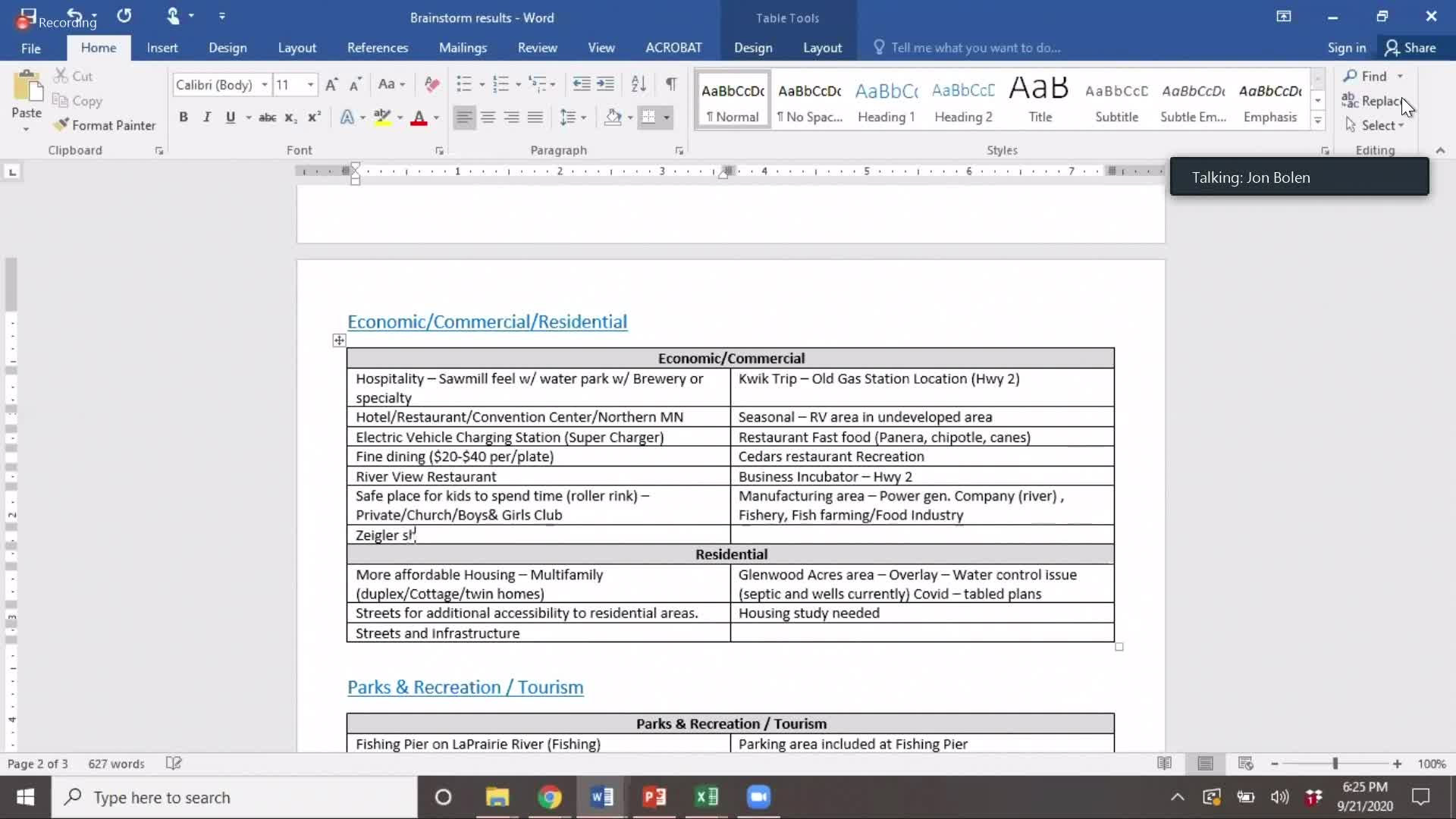
Task: Justify paragraph text
Action: [535, 118]
